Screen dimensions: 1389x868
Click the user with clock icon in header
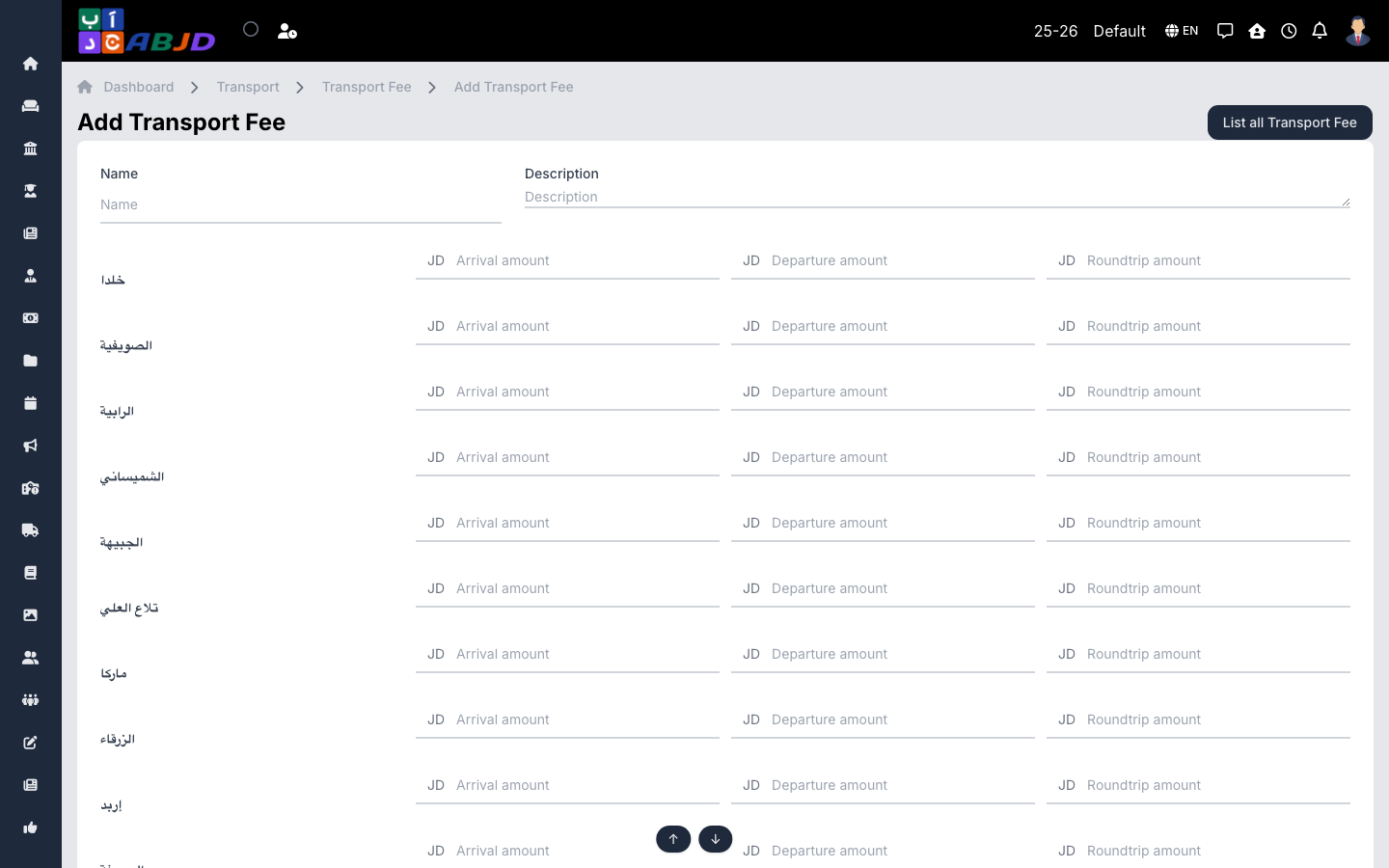tap(287, 31)
